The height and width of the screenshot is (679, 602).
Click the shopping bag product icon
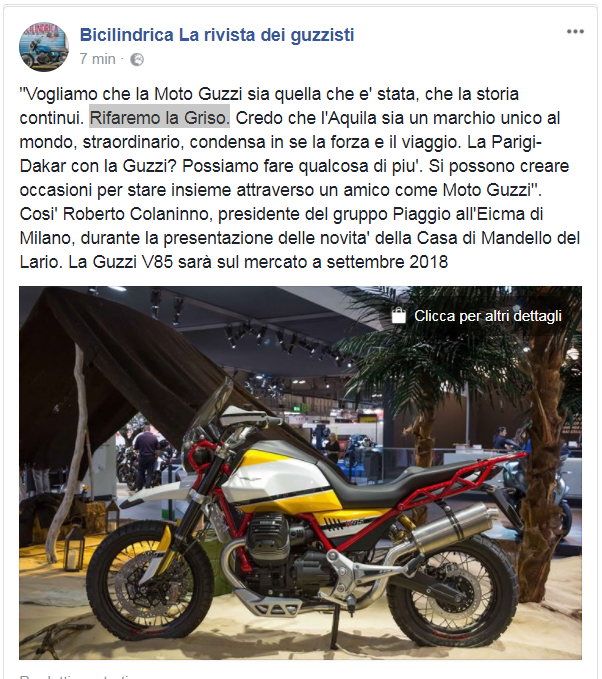(398, 315)
